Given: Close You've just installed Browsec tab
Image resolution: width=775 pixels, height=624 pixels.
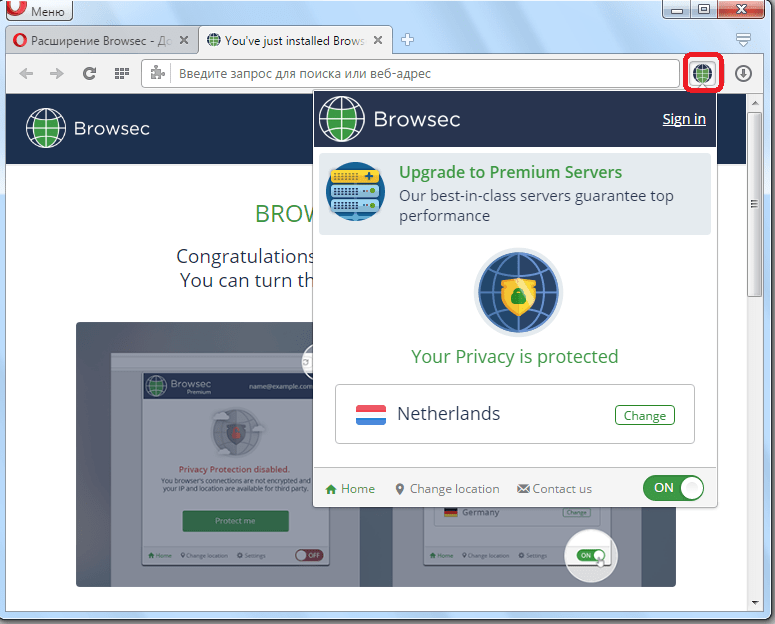Looking at the screenshot, I should (x=378, y=40).
